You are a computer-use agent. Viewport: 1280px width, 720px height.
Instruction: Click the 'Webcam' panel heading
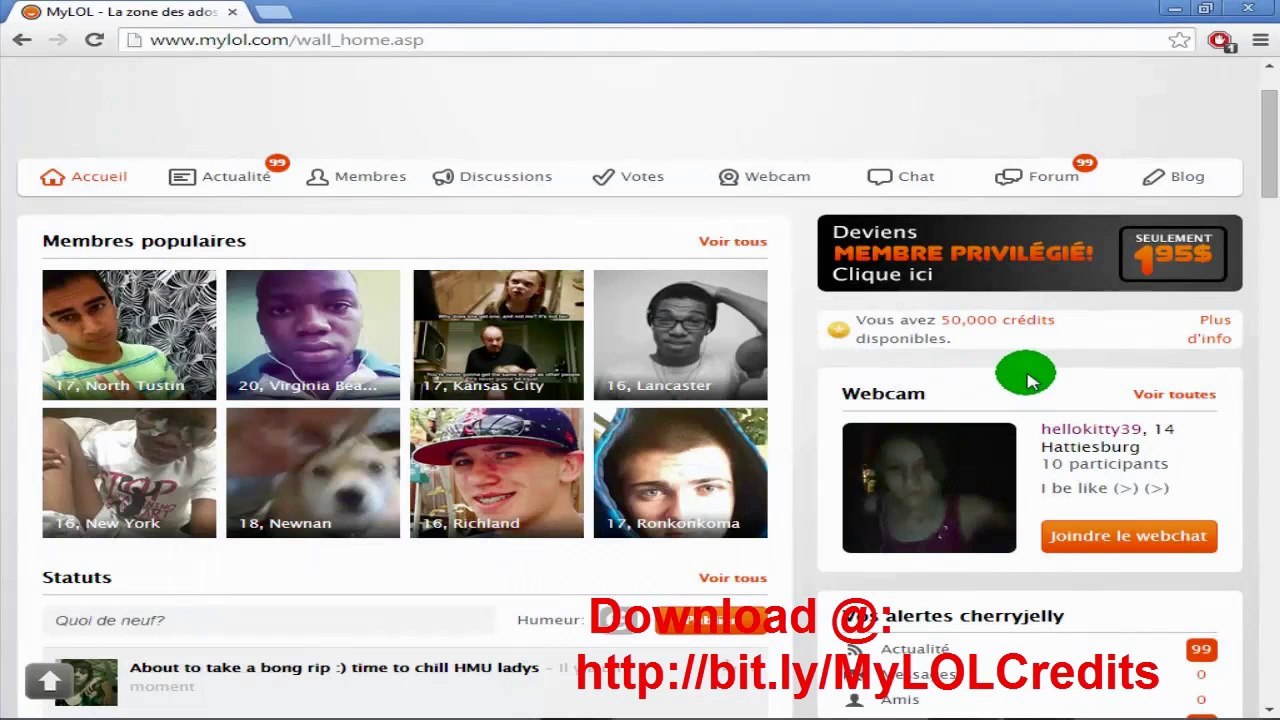click(x=883, y=394)
